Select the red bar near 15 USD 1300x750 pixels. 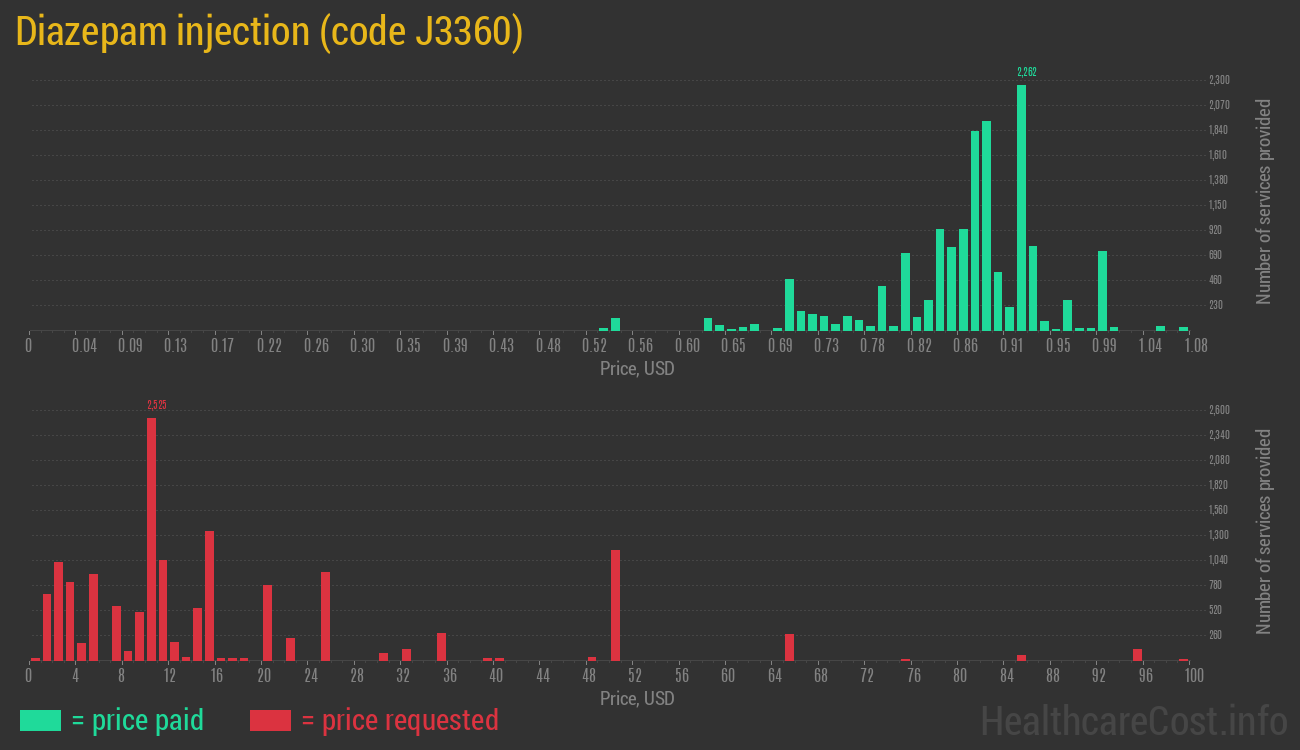(209, 595)
